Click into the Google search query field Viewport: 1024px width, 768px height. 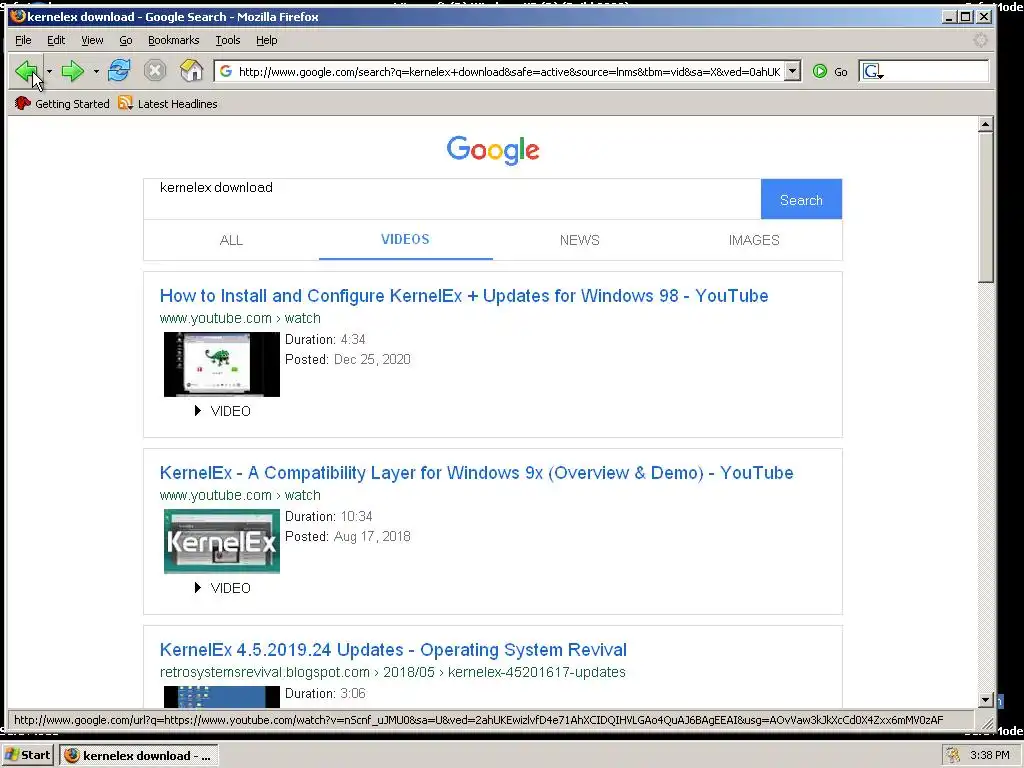pos(453,199)
